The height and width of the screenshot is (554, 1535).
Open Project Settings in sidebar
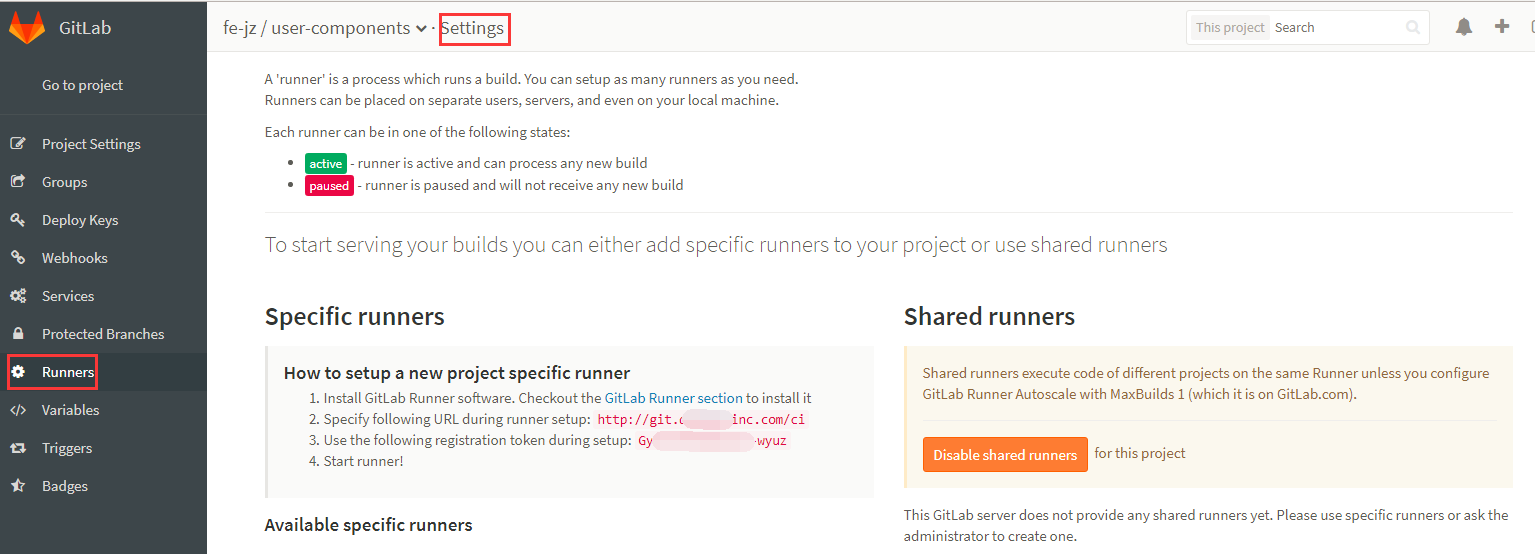pyautogui.click(x=91, y=144)
